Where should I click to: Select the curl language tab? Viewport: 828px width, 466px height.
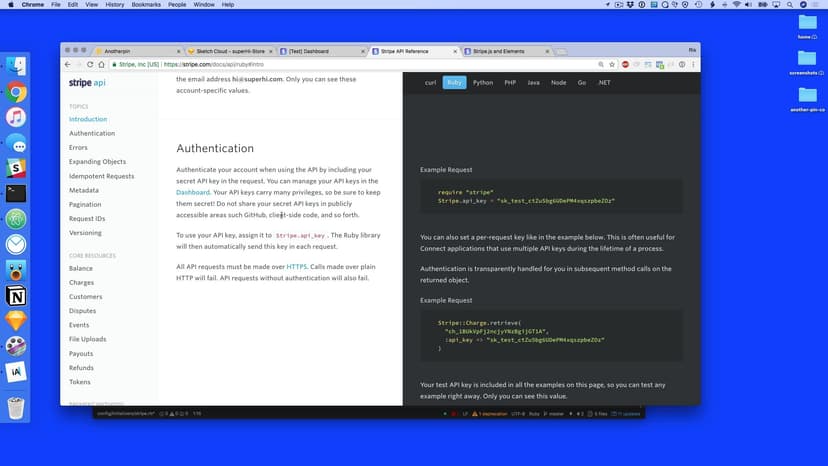(x=430, y=83)
